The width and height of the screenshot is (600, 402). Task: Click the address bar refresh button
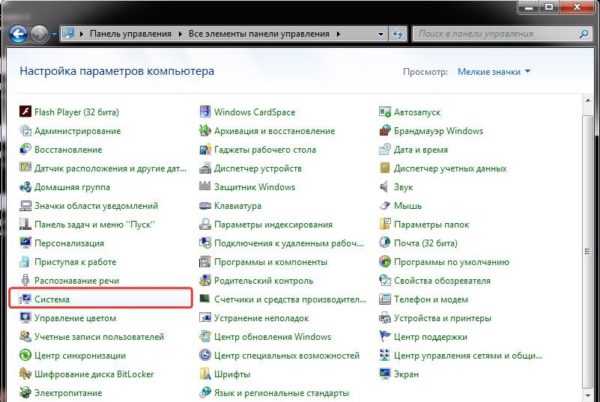tap(398, 34)
